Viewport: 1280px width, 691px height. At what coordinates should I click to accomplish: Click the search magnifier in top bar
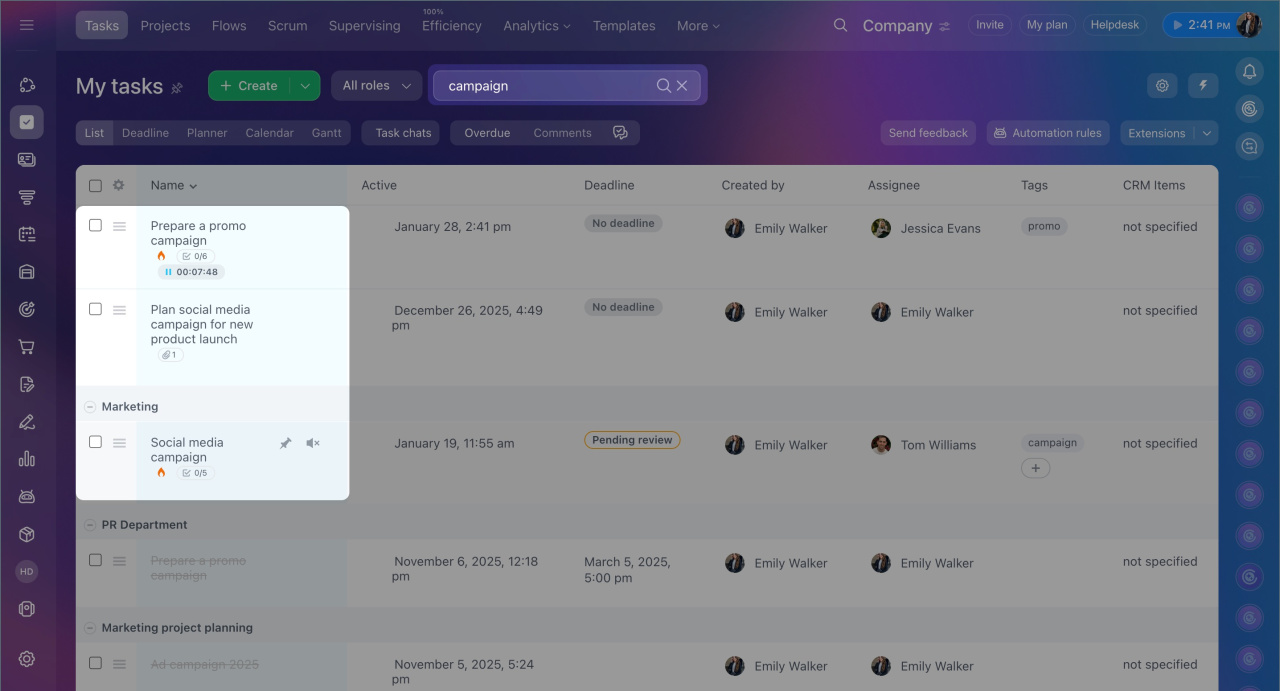click(841, 25)
